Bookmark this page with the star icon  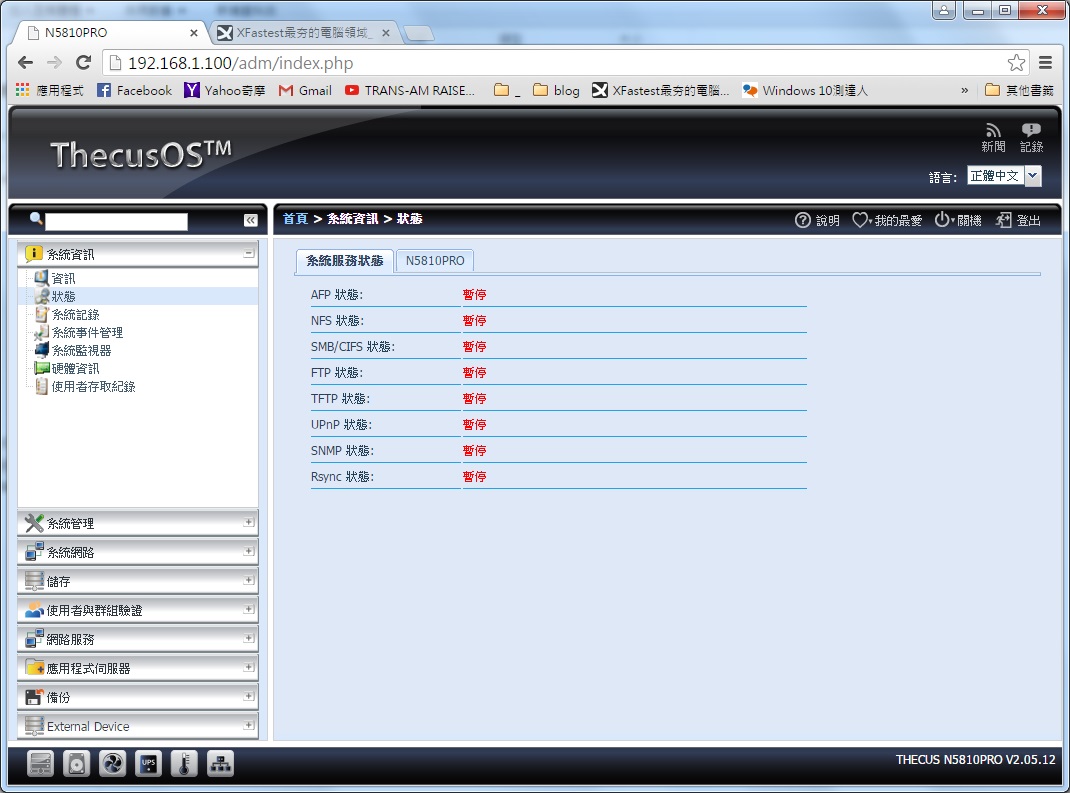(x=1016, y=63)
